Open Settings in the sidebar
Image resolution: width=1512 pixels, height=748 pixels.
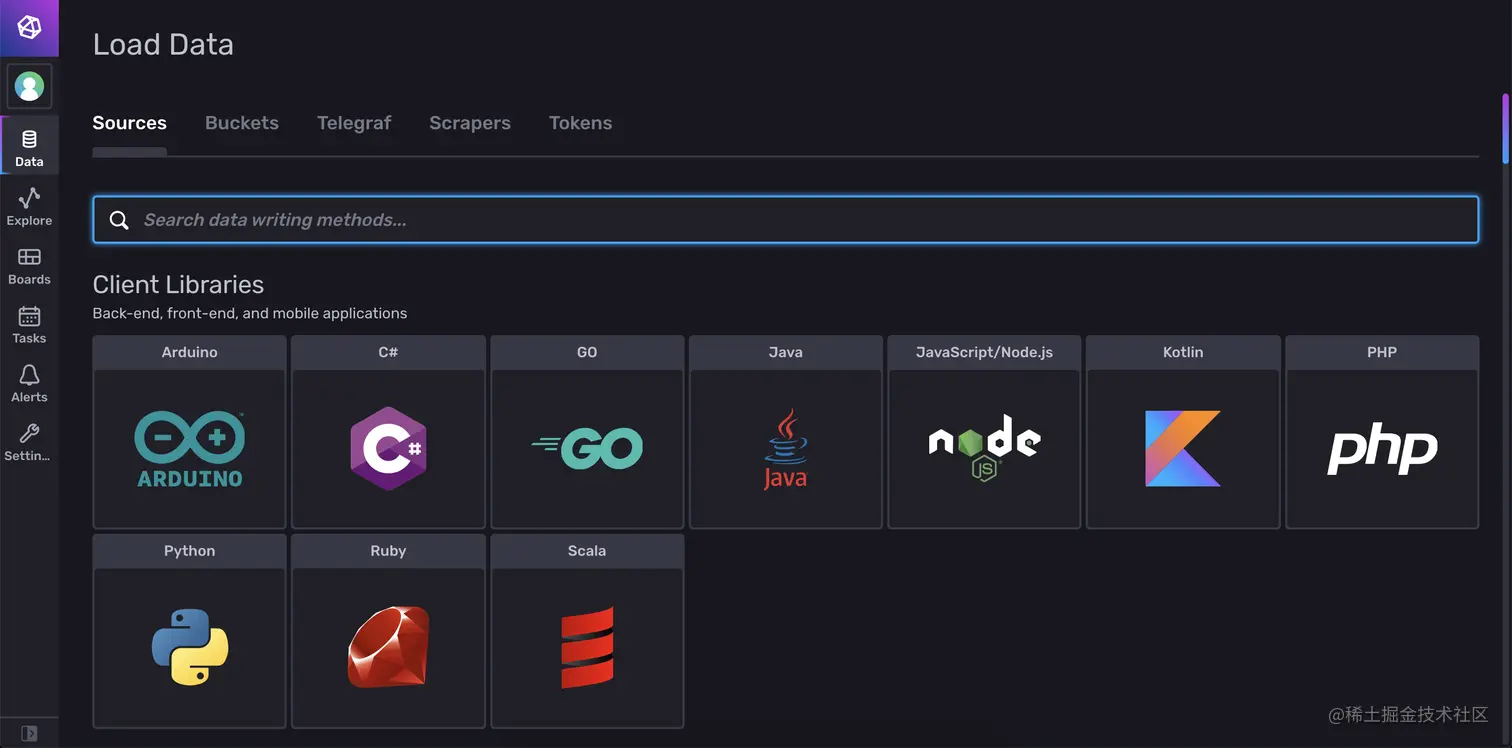click(x=29, y=442)
